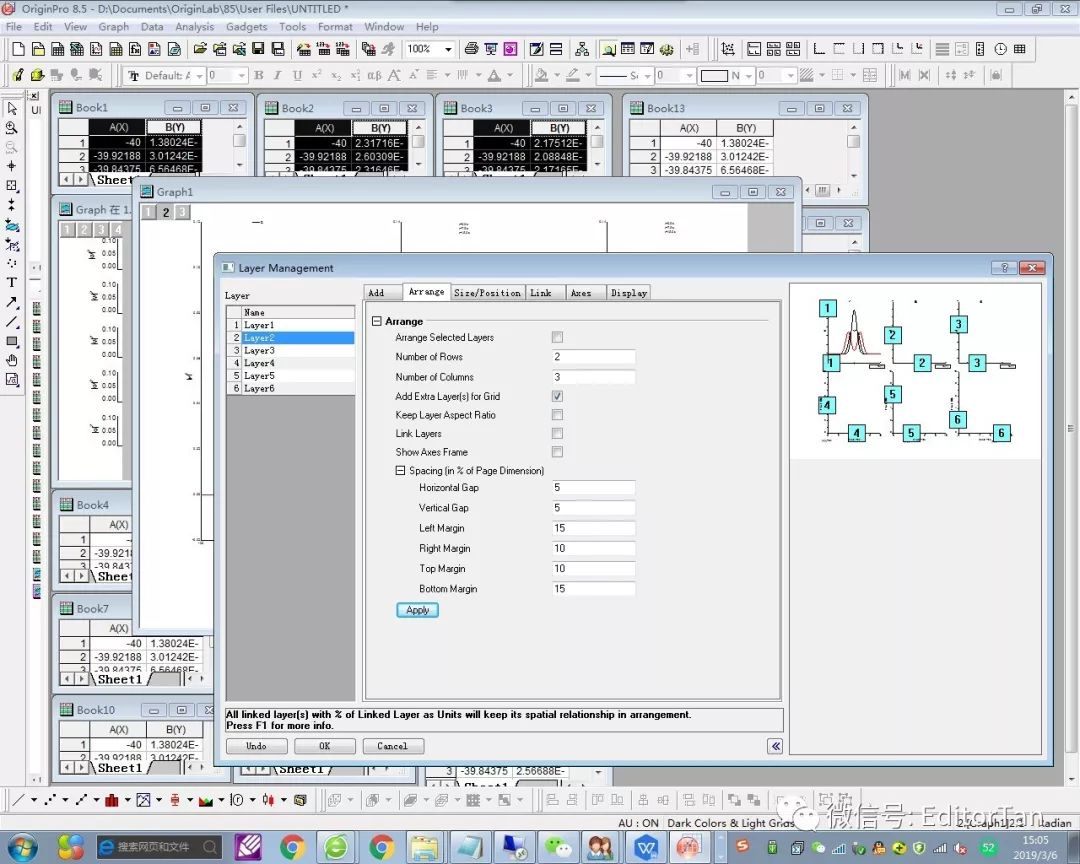The width and height of the screenshot is (1080, 864).
Task: Open the column chart type dropdown arrow
Action: 127,800
